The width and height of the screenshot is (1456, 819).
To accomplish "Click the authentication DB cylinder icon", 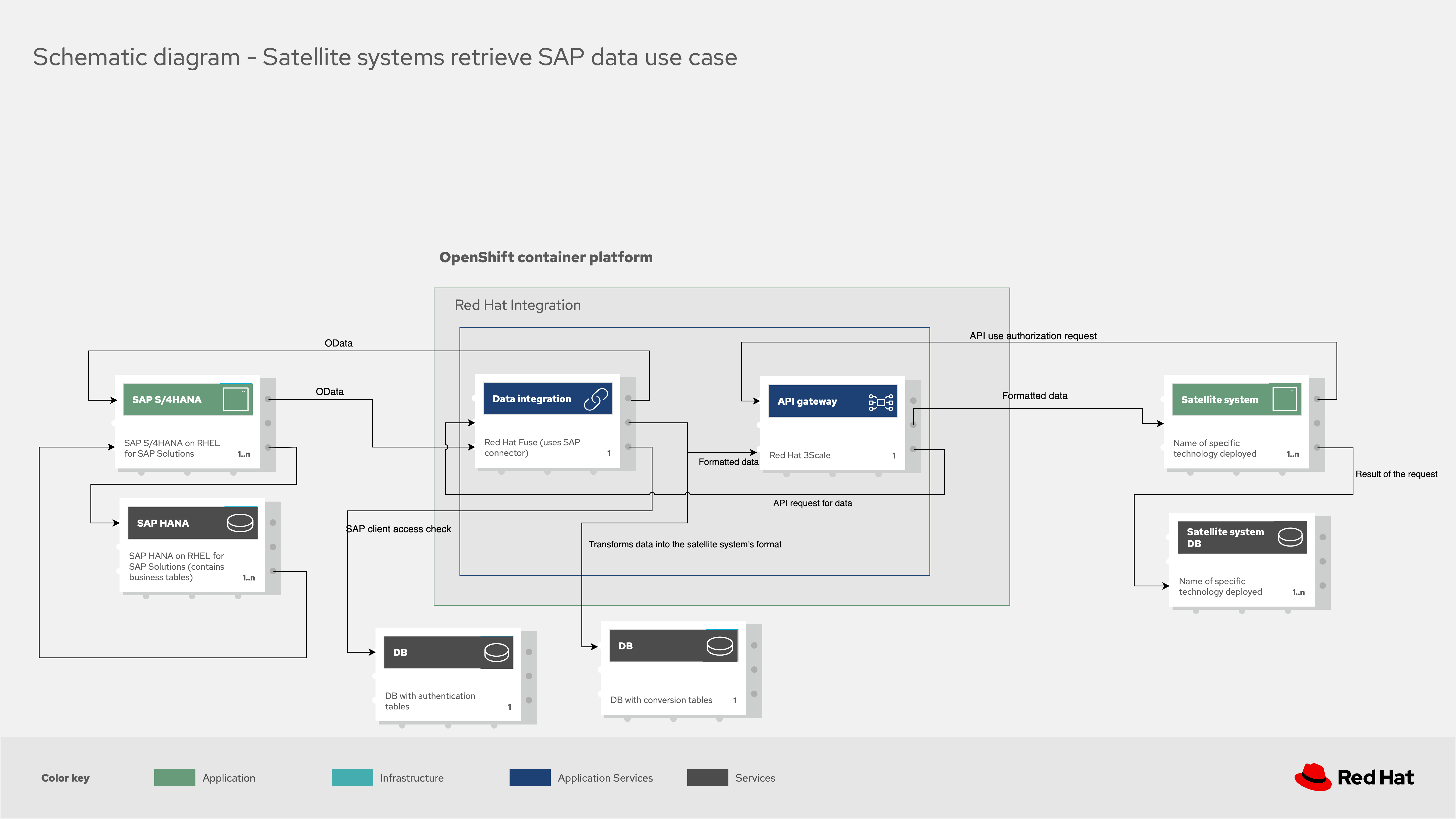I will coord(496,652).
